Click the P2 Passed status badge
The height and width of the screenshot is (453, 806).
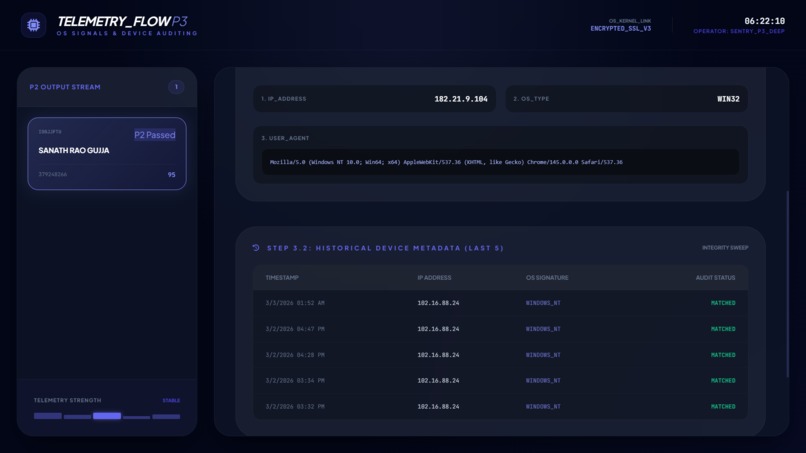click(x=155, y=135)
